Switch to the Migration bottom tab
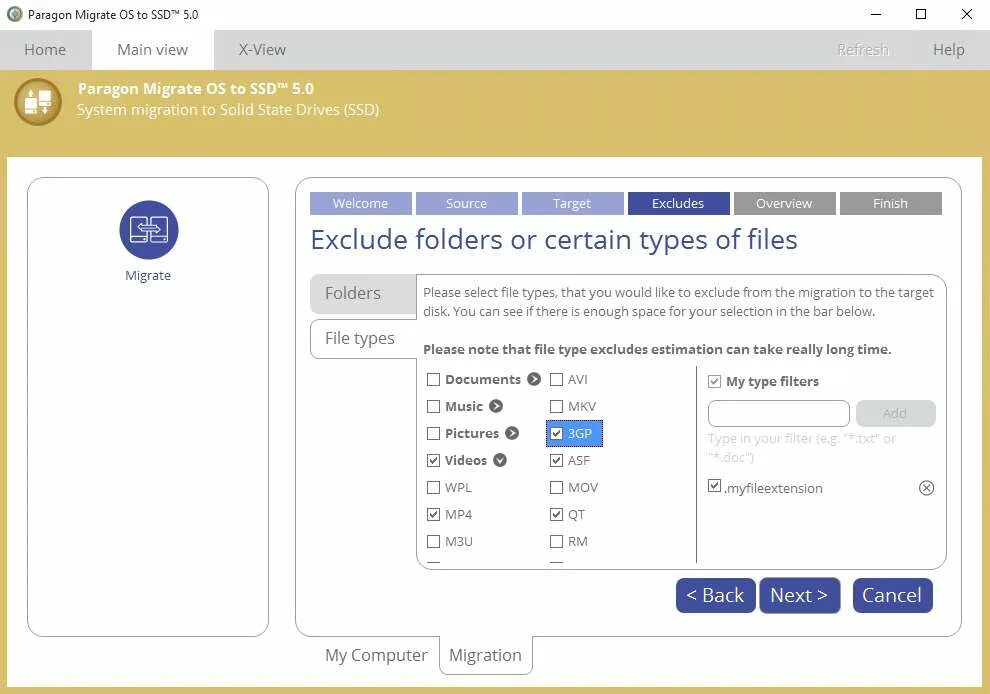Screen dimensions: 990x694 (x=486, y=655)
